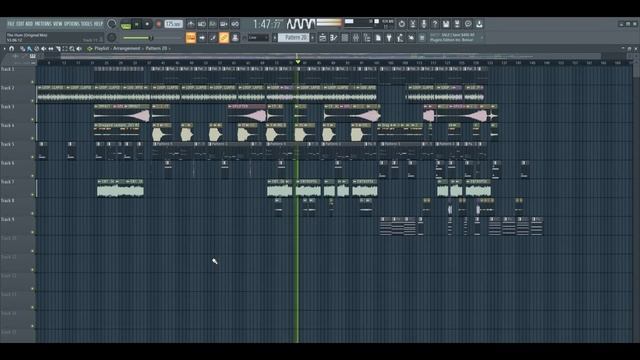
Task: Select the playlist delete tool
Action: point(37,49)
